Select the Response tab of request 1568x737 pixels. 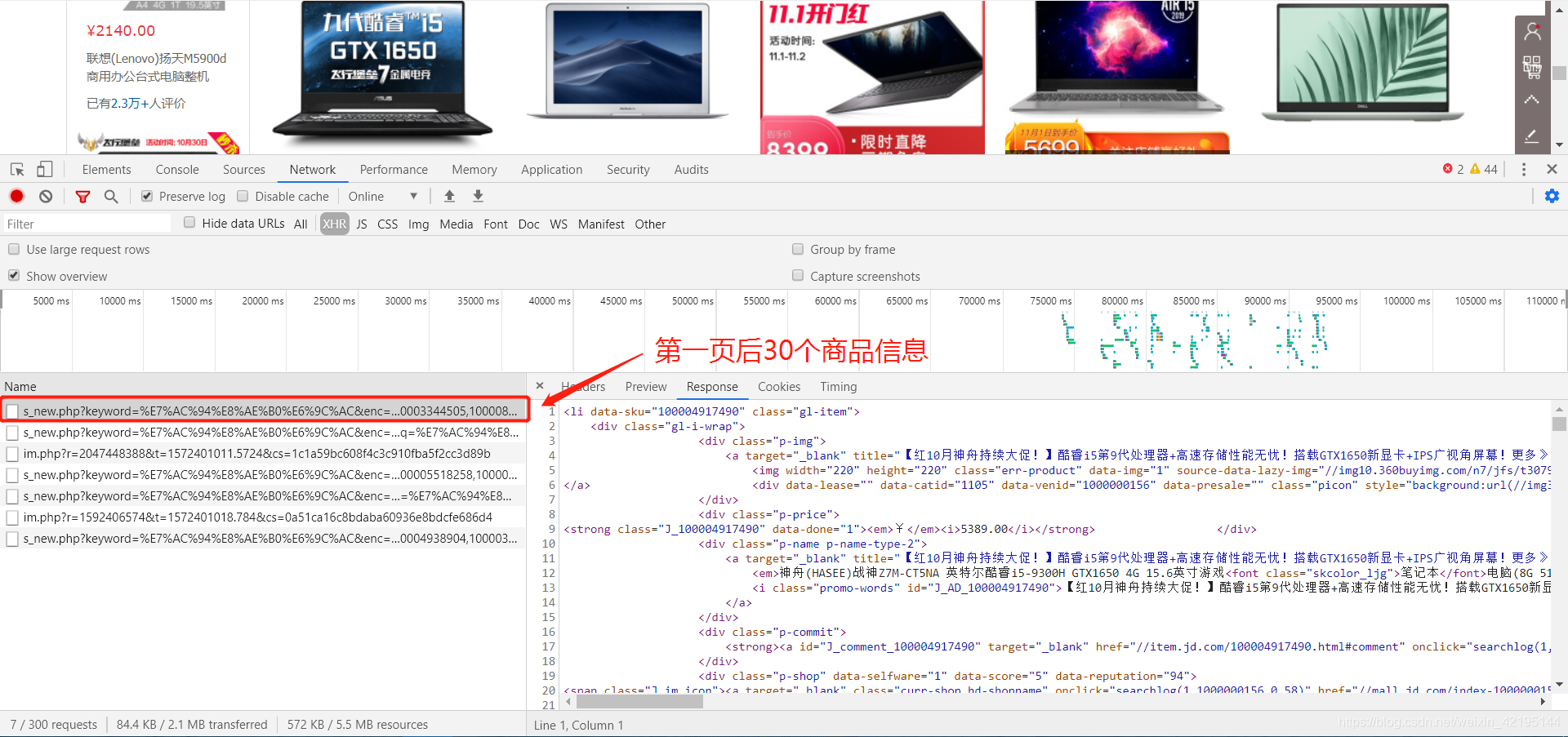click(x=712, y=386)
